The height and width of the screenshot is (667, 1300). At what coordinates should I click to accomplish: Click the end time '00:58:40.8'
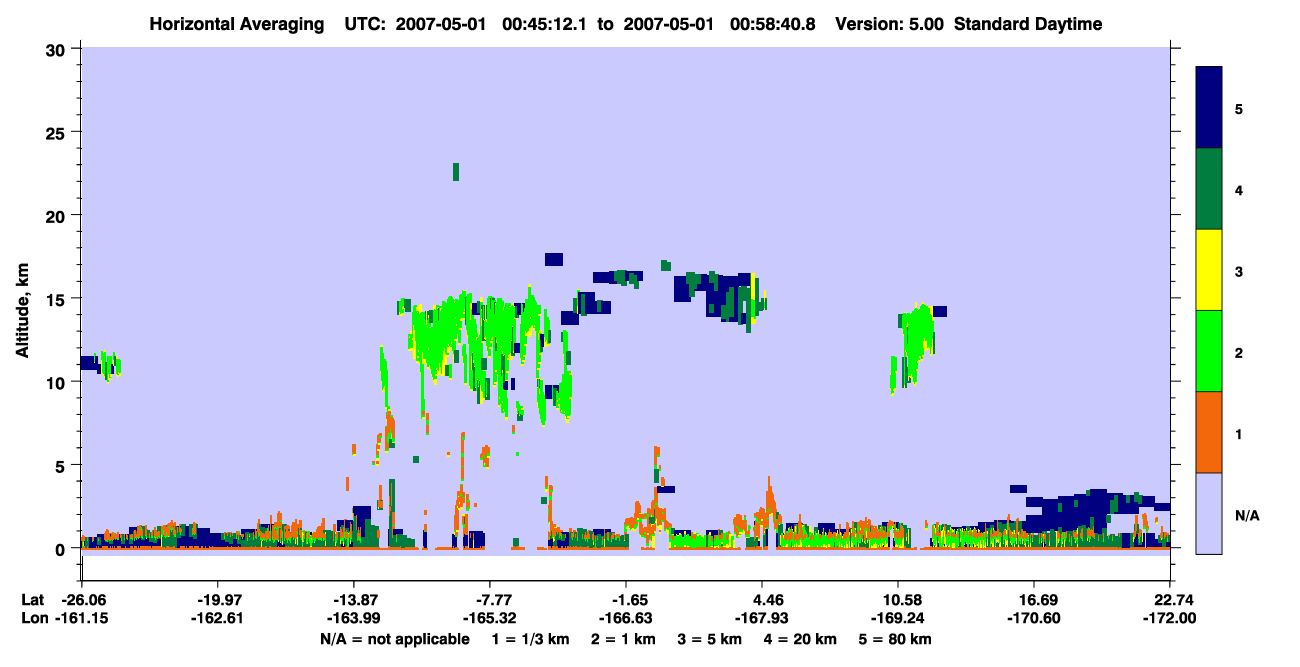(x=772, y=24)
